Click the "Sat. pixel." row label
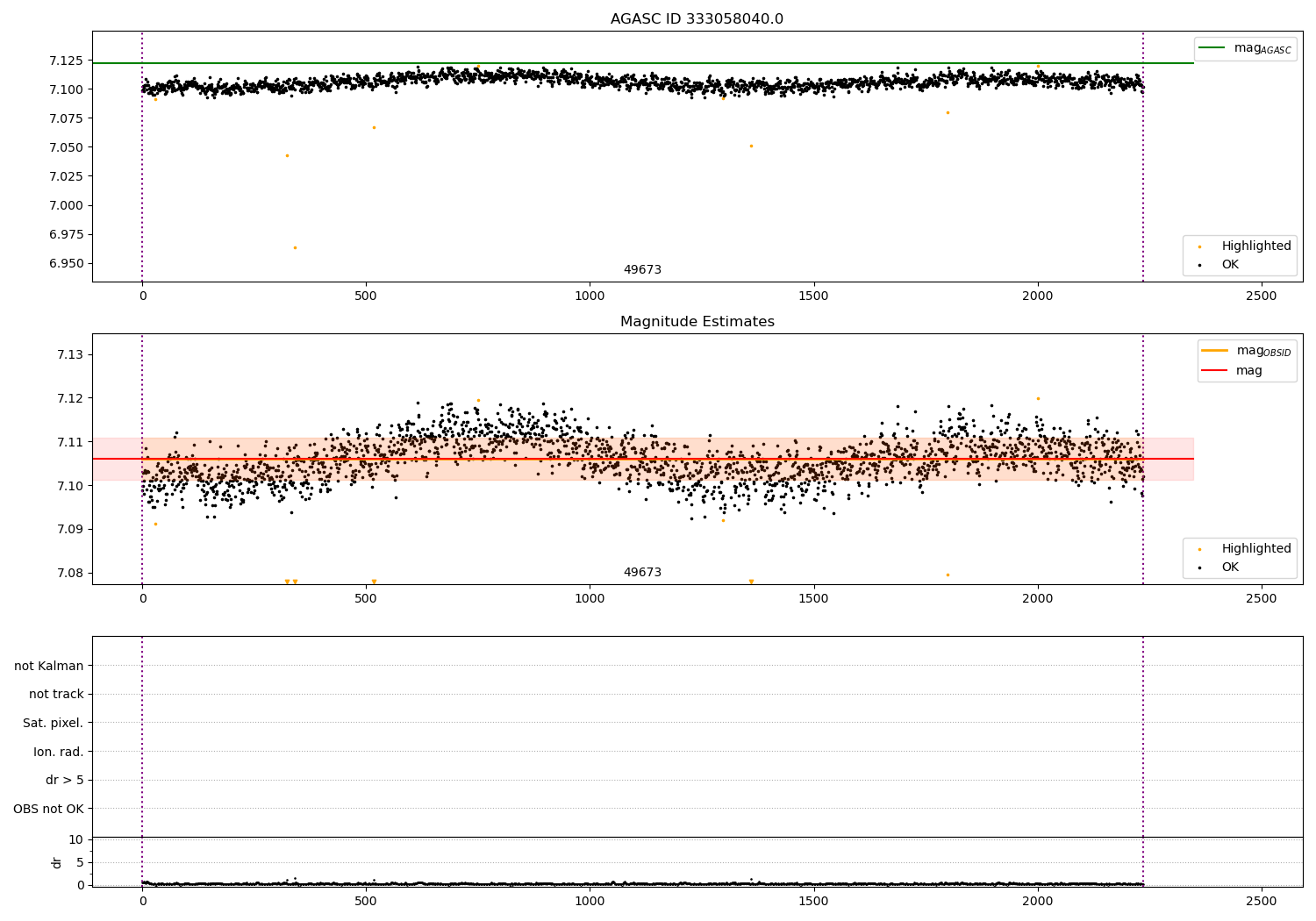Viewport: 1316px width, 921px height. coord(54,723)
